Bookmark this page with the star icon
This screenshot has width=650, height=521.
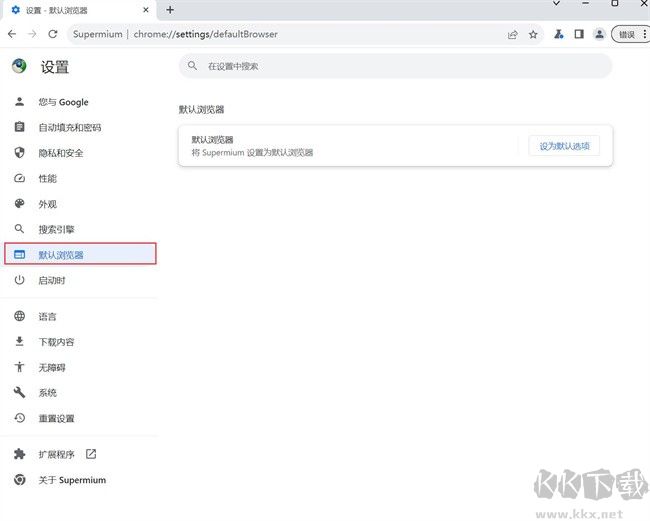tap(533, 34)
